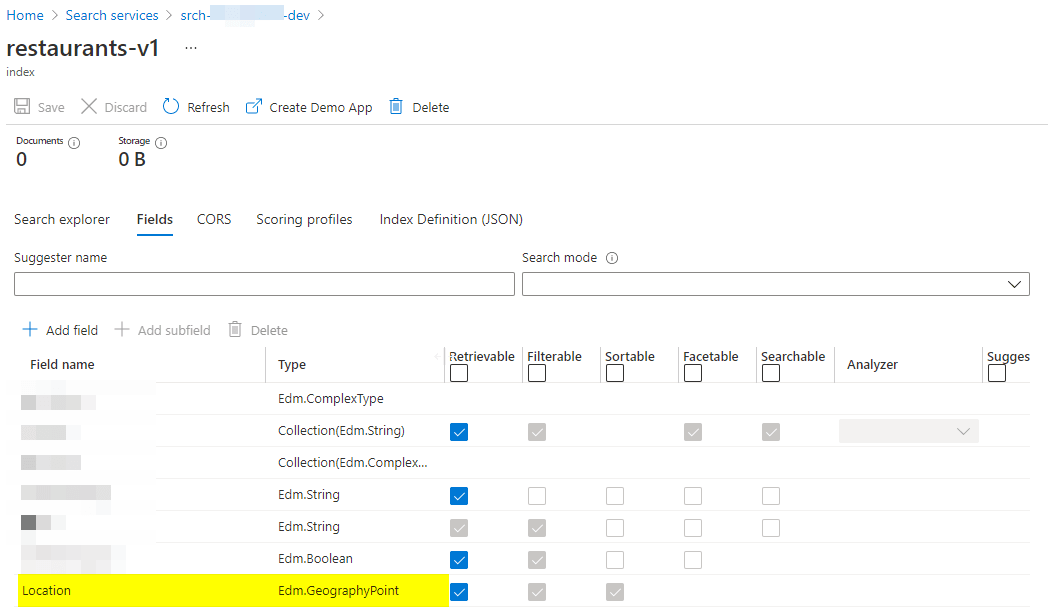Screen dimensions: 1048x610
Task: Toggle the Filterable header checkbox
Action: coord(536,373)
